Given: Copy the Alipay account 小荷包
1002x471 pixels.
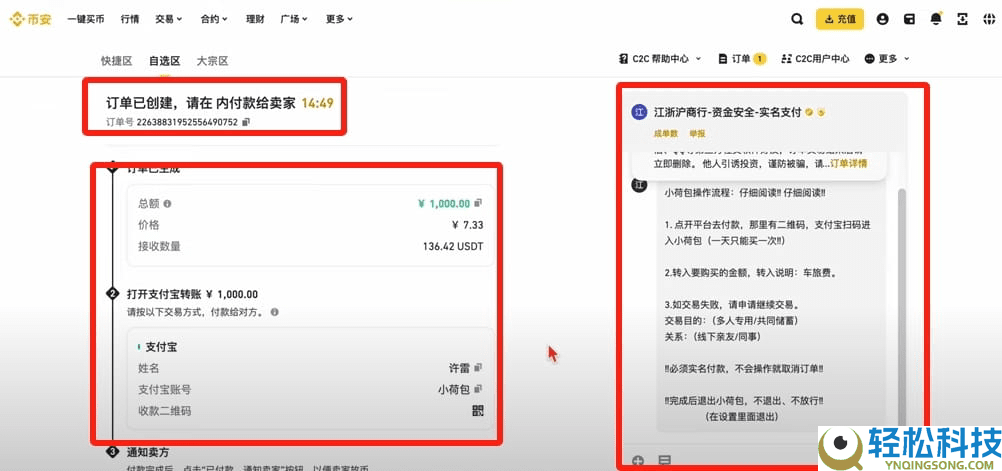Looking at the screenshot, I should (x=478, y=389).
